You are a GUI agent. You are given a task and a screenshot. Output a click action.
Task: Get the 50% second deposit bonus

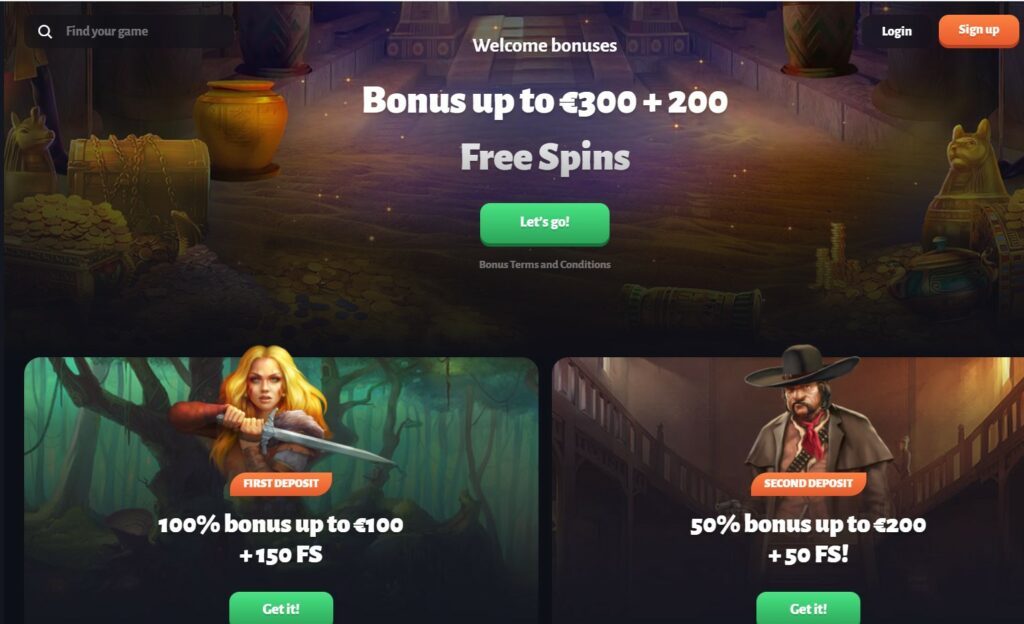808,608
